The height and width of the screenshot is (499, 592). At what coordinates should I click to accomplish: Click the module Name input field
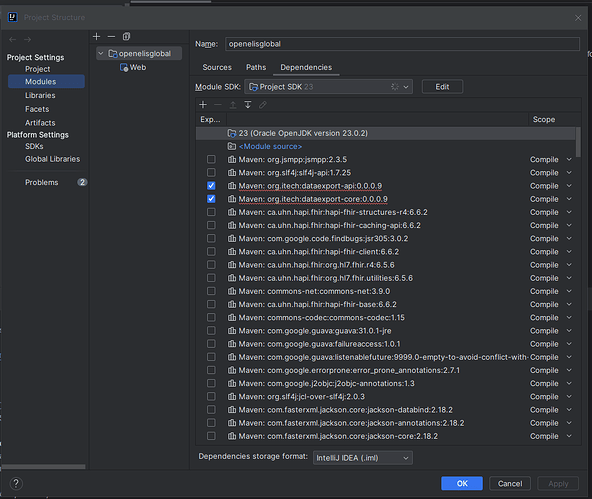[402, 44]
